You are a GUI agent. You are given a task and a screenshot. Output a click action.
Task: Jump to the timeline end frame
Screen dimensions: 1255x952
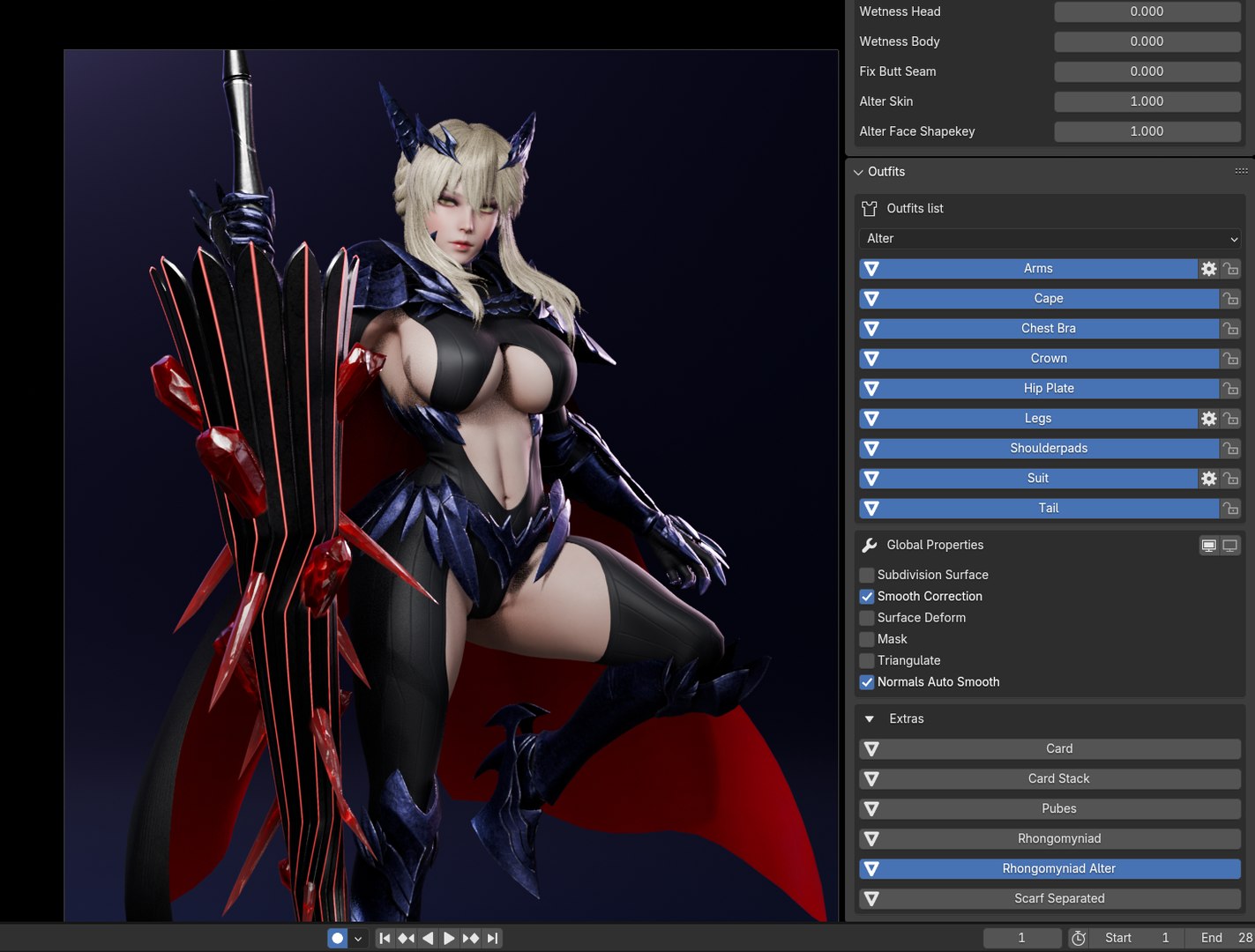(492, 938)
